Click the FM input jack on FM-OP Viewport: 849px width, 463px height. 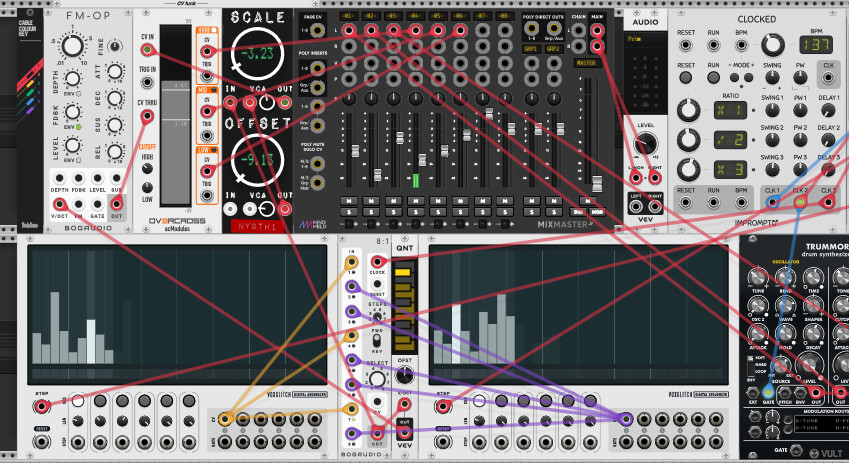[79, 204]
